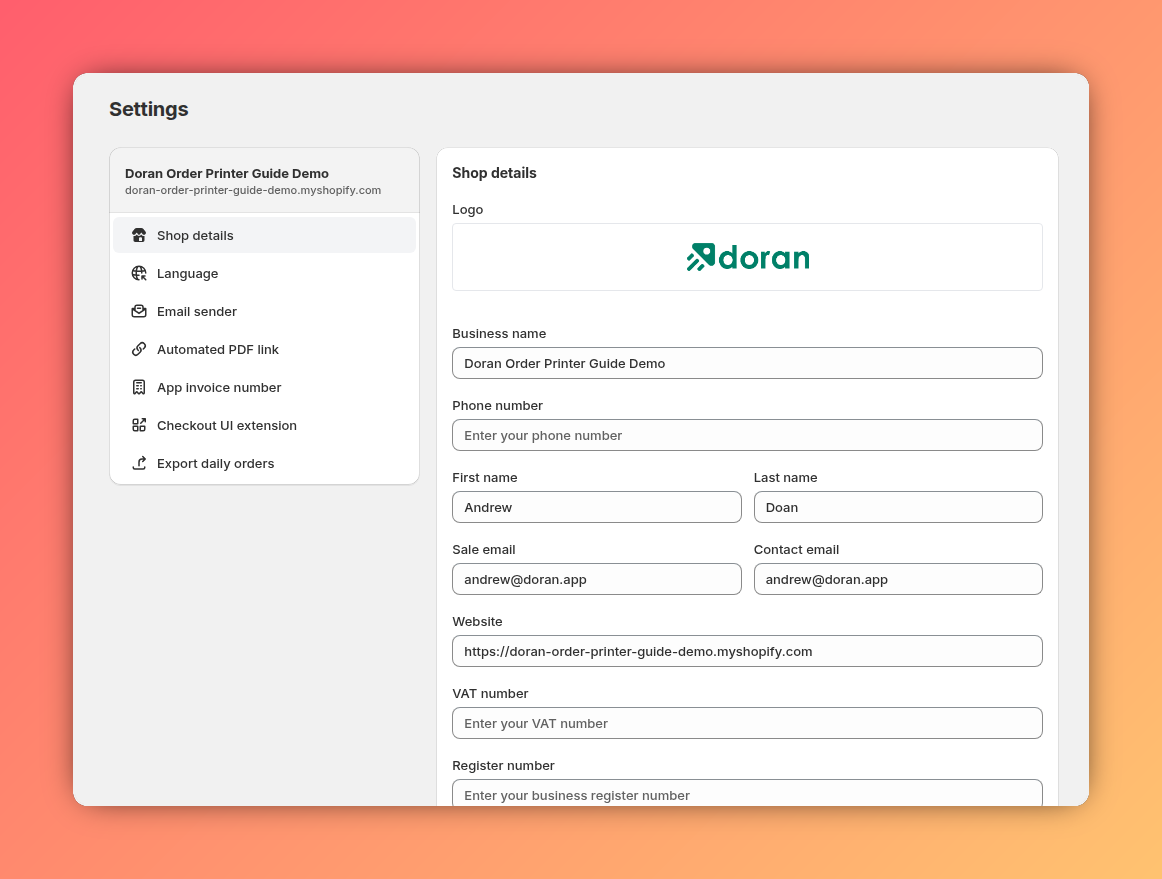Open the Language settings section
1162x879 pixels.
pos(265,273)
